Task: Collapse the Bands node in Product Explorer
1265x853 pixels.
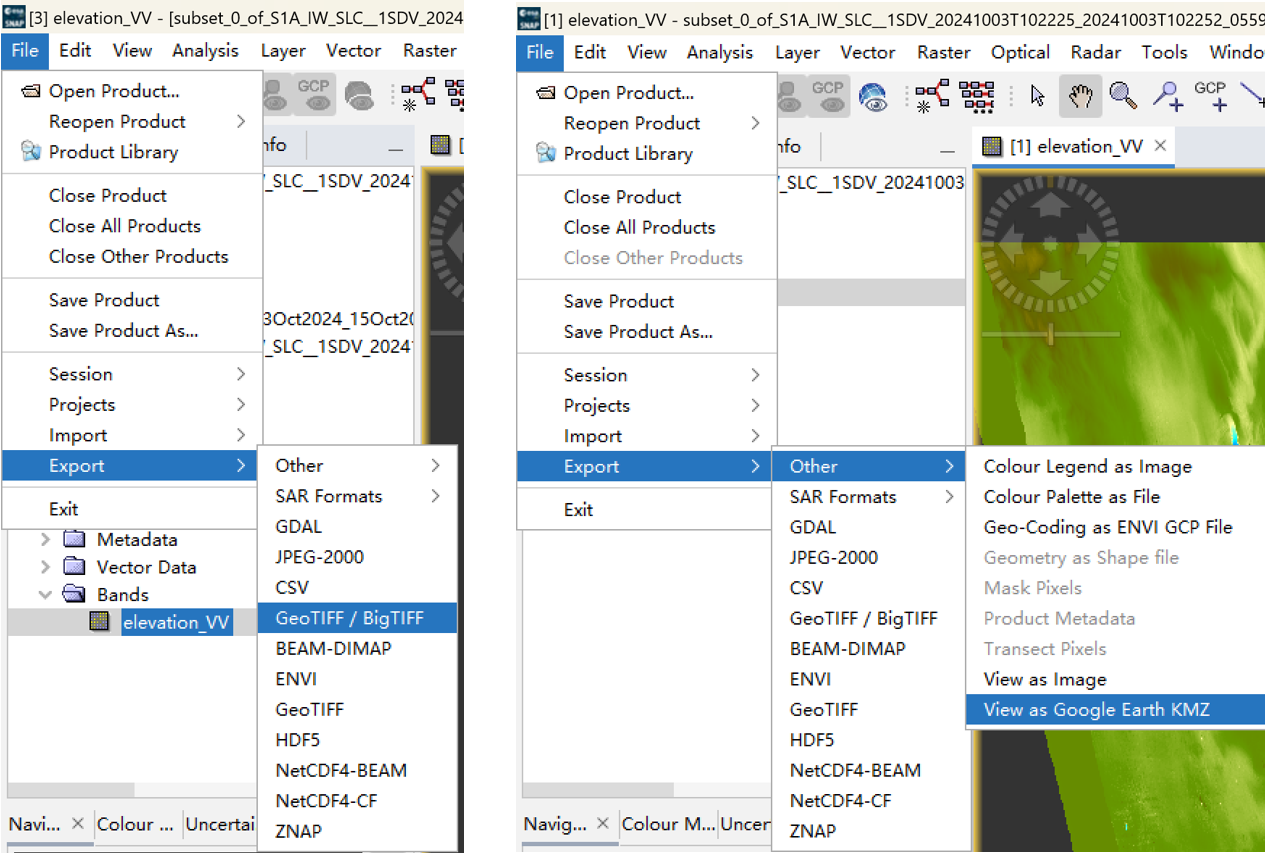Action: 44,593
